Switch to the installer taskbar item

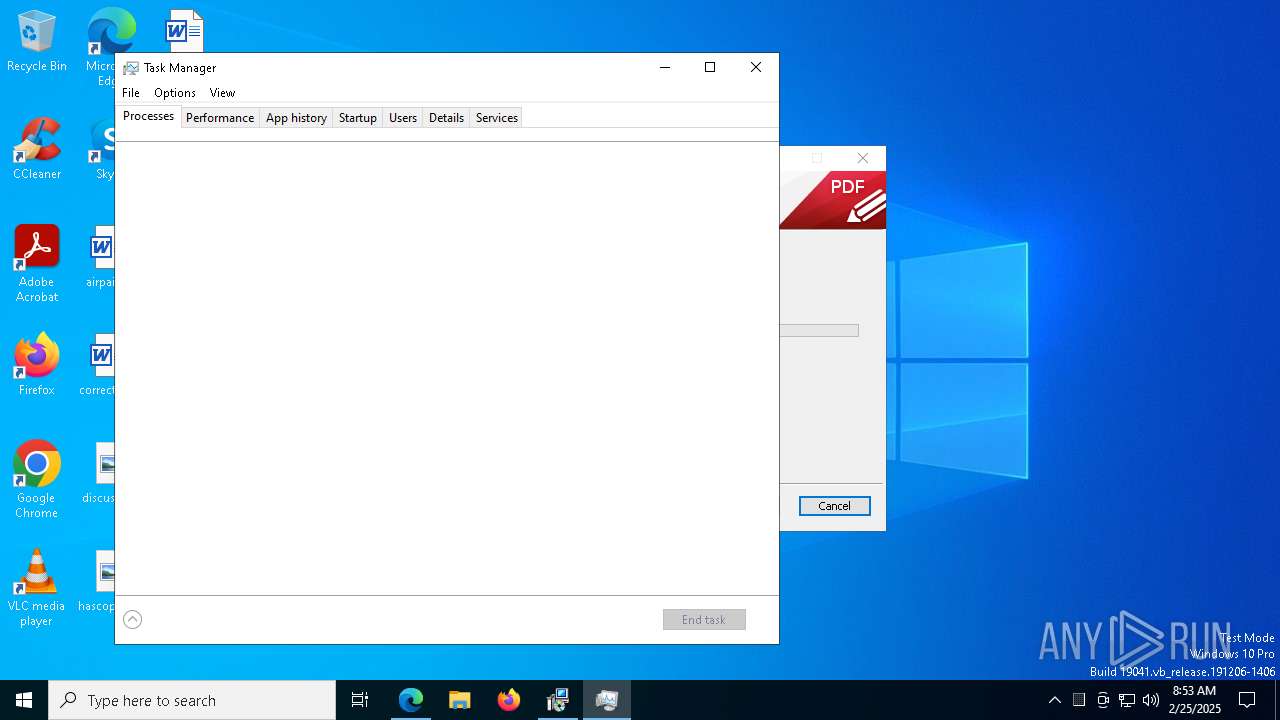click(x=558, y=700)
